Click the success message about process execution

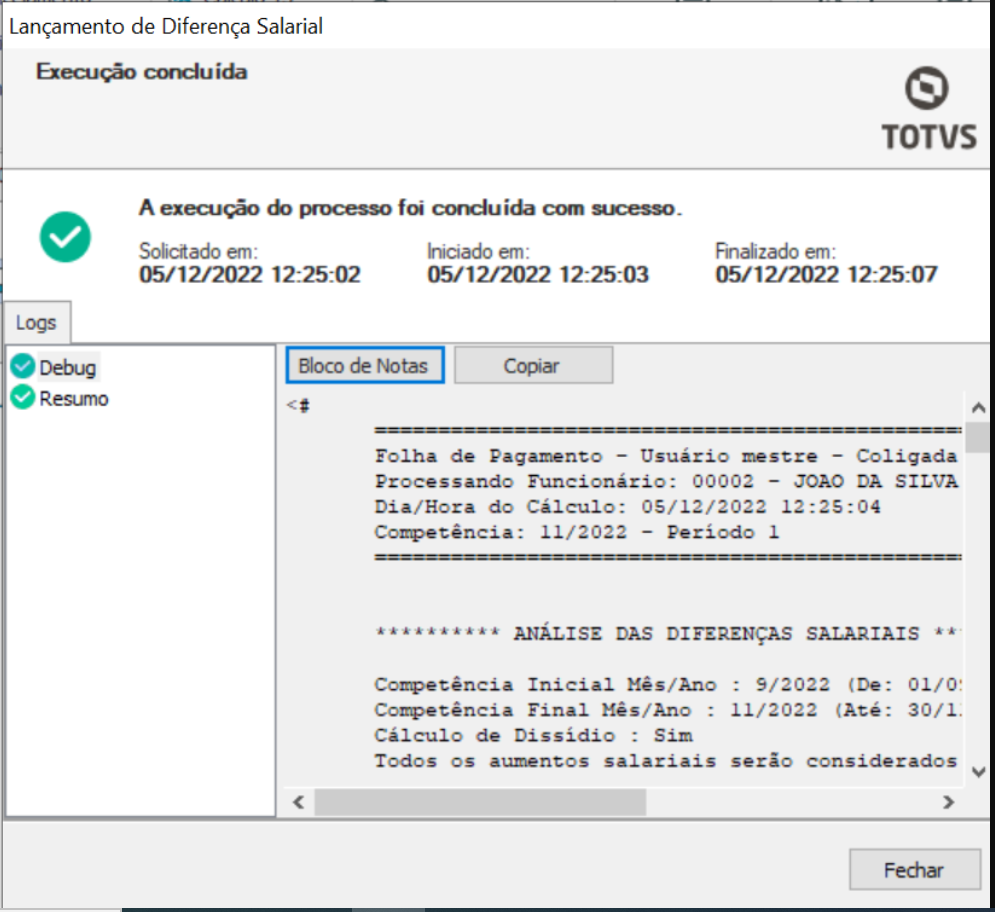click(x=411, y=208)
